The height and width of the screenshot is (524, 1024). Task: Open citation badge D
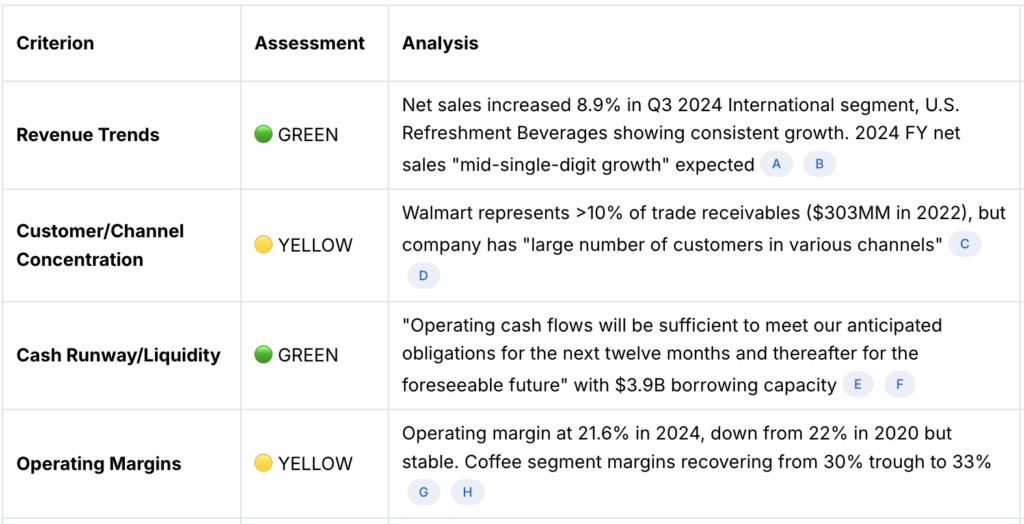(423, 276)
